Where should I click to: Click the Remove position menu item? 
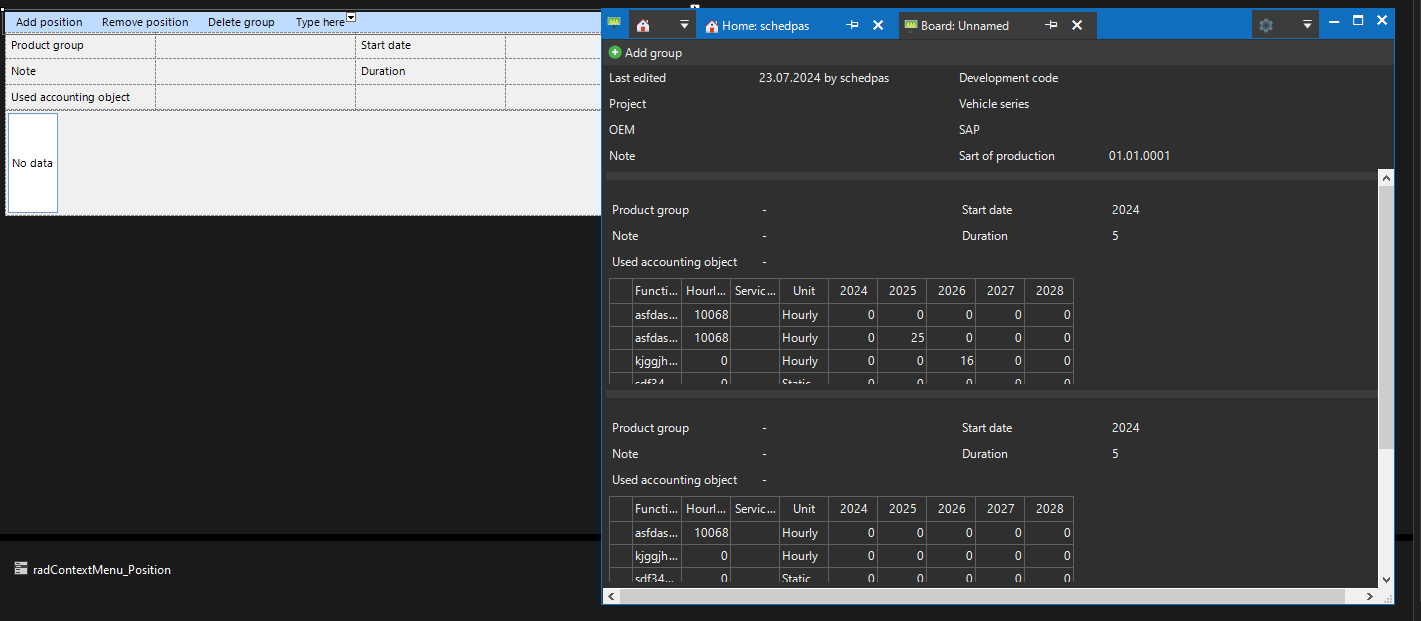coord(145,22)
